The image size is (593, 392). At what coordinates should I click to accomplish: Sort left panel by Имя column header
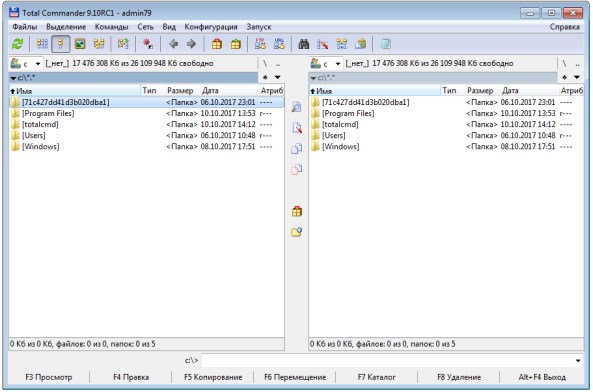point(75,91)
